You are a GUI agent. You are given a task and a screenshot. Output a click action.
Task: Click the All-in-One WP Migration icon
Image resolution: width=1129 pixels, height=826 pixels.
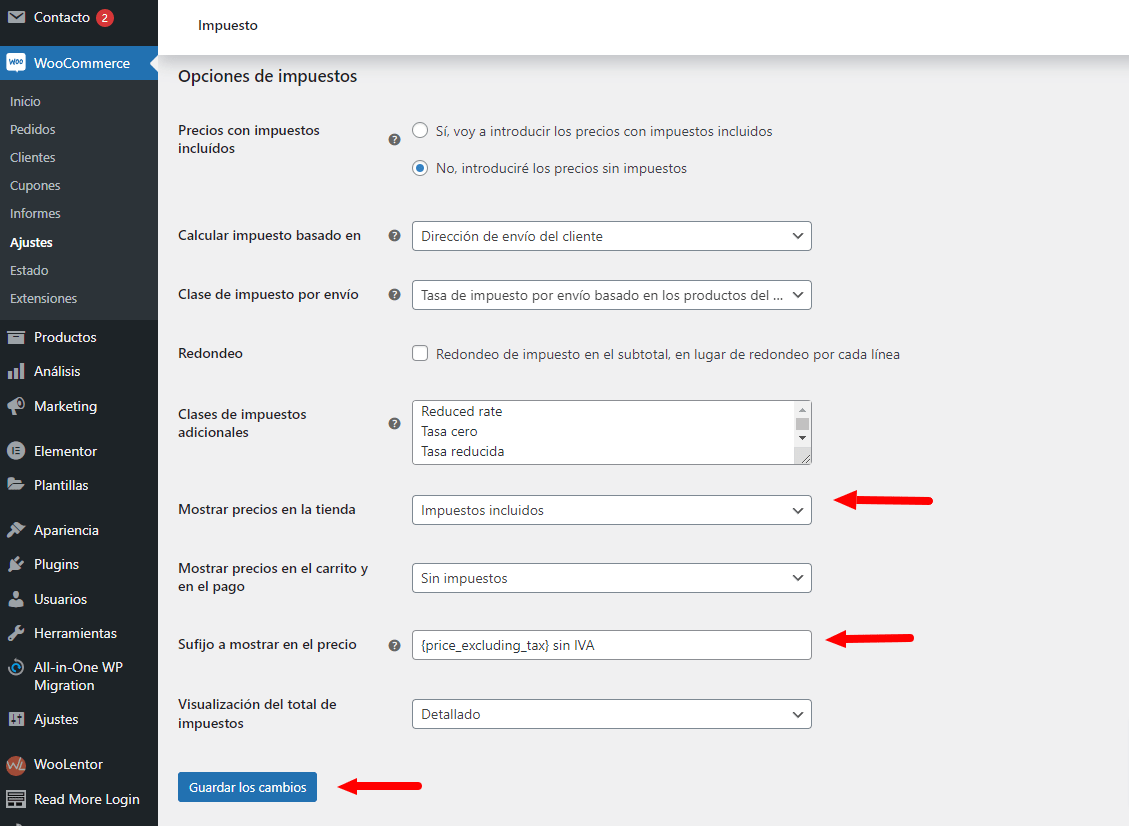[16, 668]
